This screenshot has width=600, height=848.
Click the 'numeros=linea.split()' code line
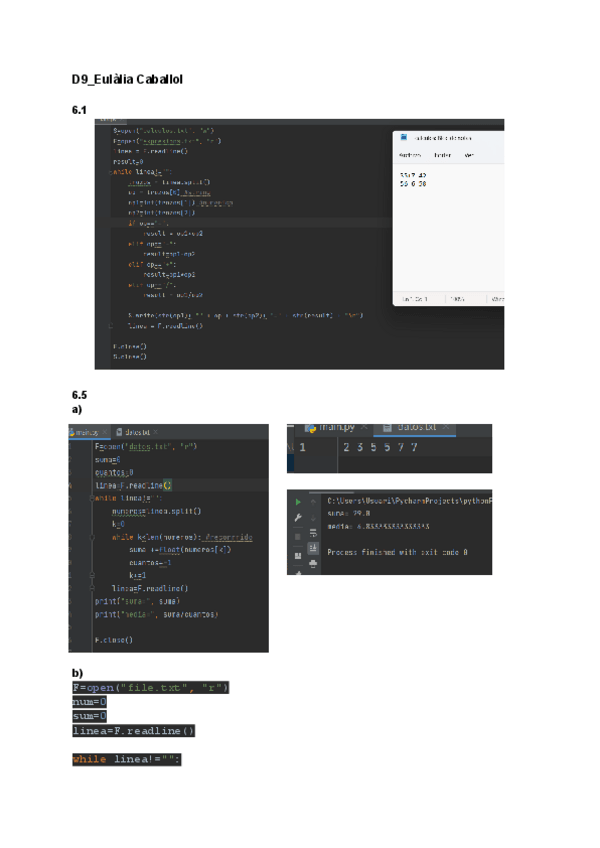[x=156, y=511]
